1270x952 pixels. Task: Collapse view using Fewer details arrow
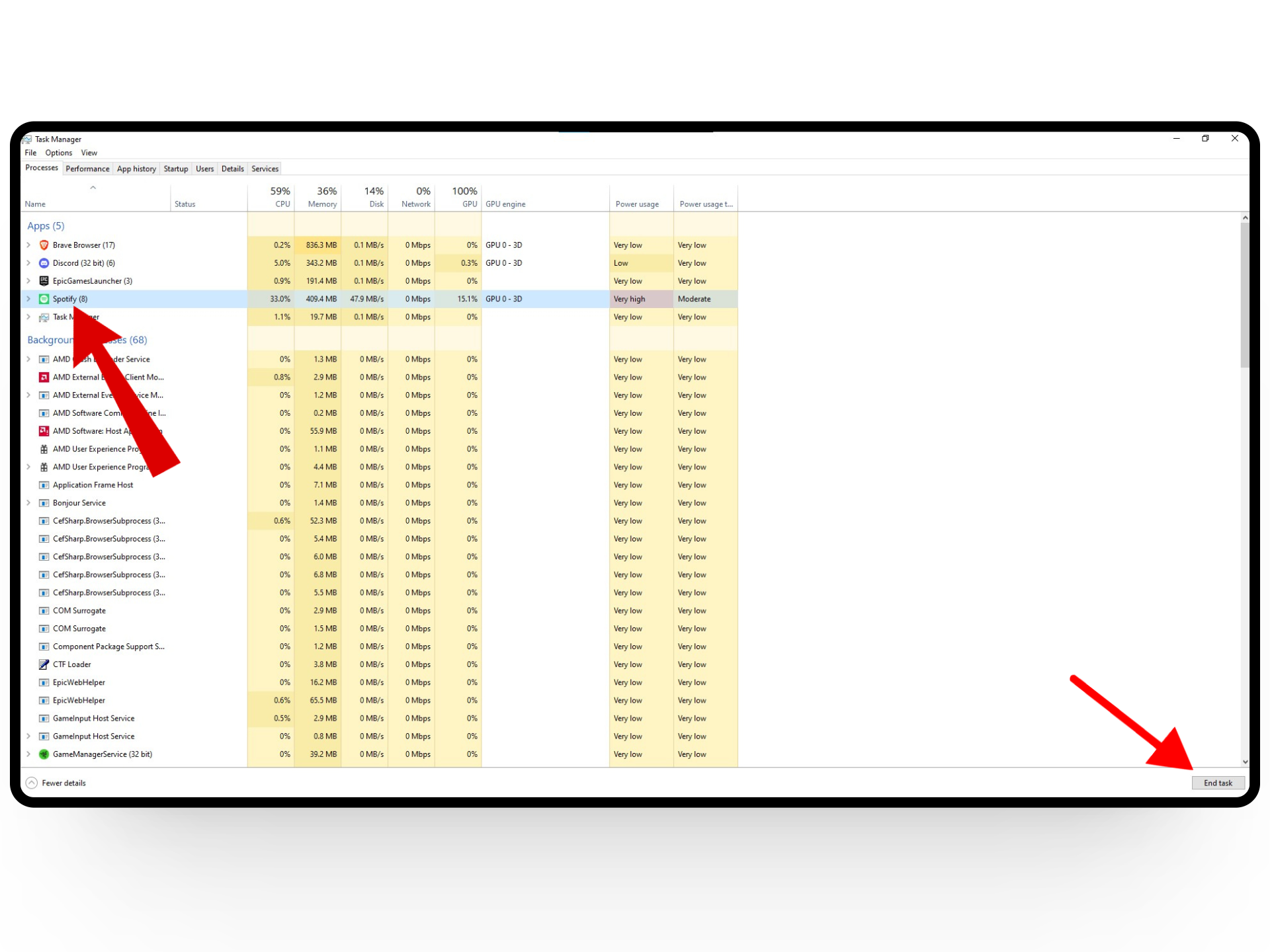31,783
